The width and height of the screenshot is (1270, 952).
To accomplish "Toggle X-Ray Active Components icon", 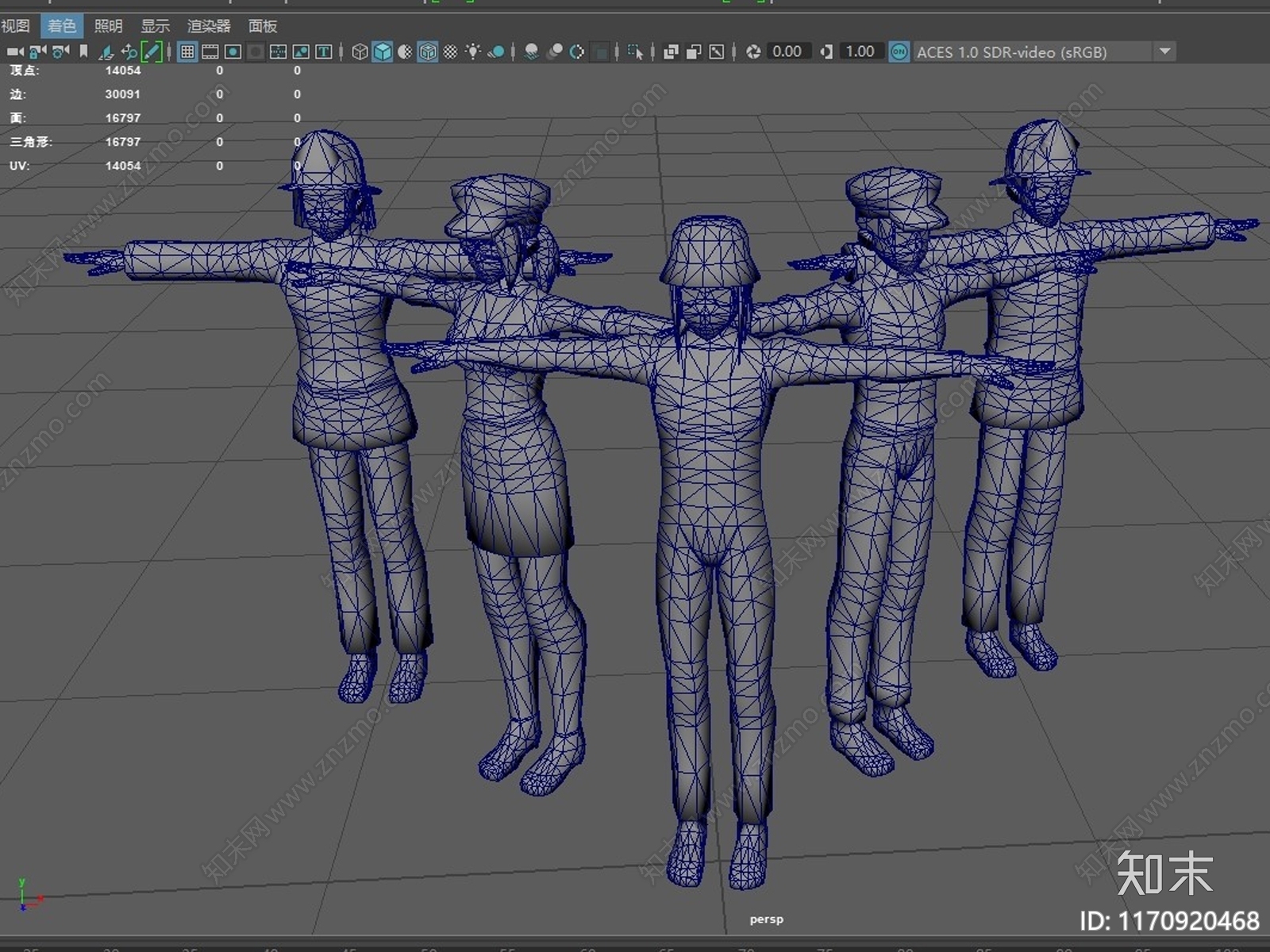I will pyautogui.click(x=694, y=52).
